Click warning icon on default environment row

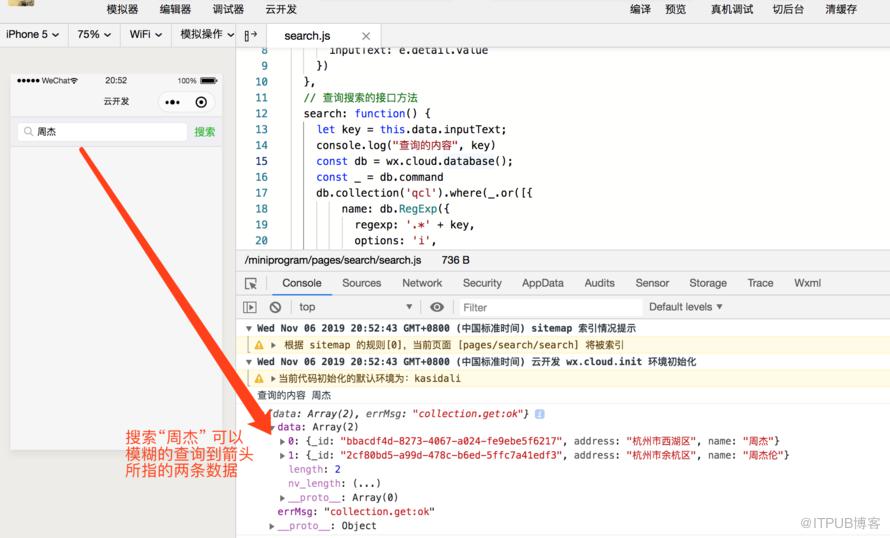tap(259, 379)
